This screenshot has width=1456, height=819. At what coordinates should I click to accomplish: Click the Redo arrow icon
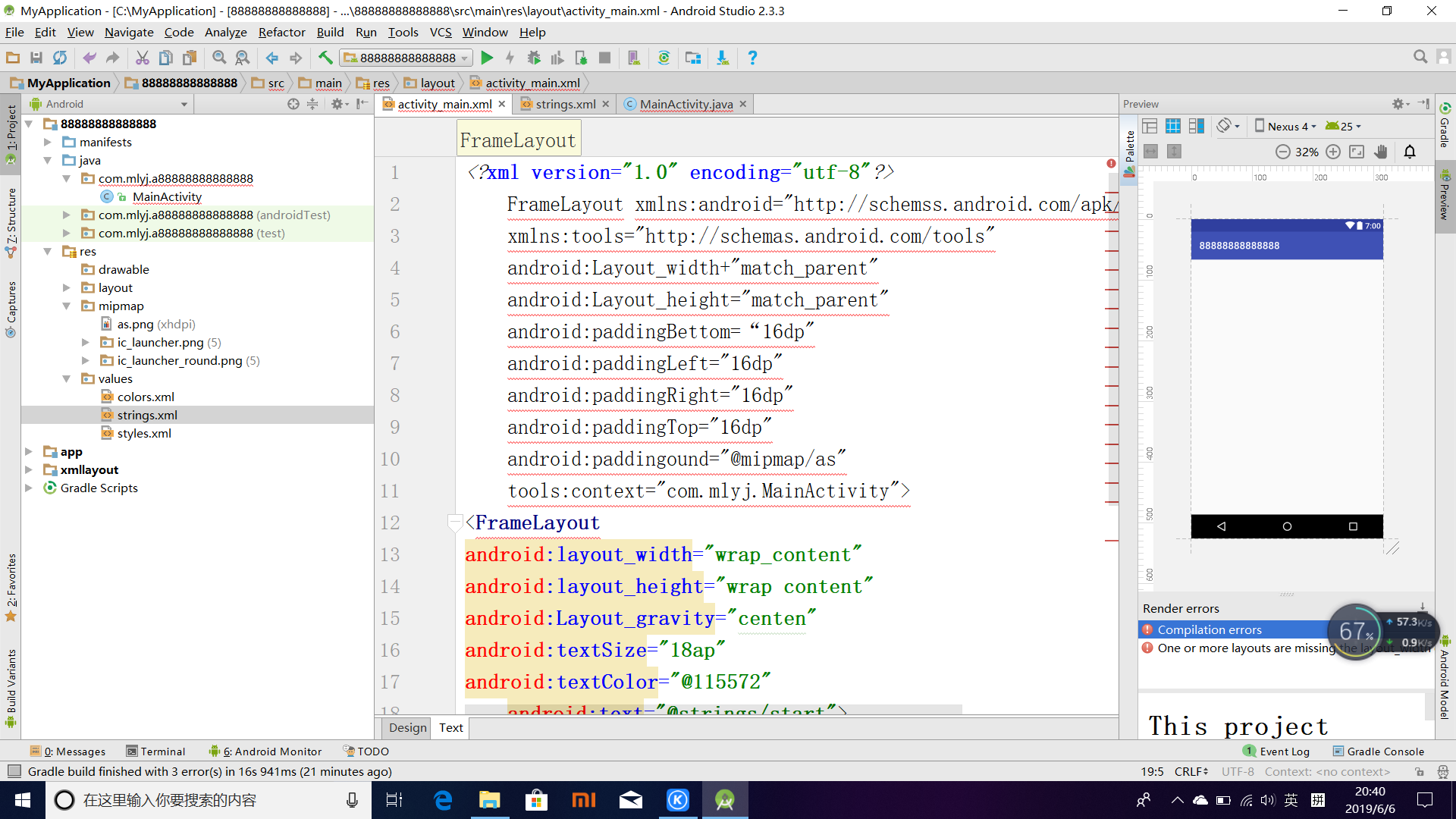tap(112, 58)
